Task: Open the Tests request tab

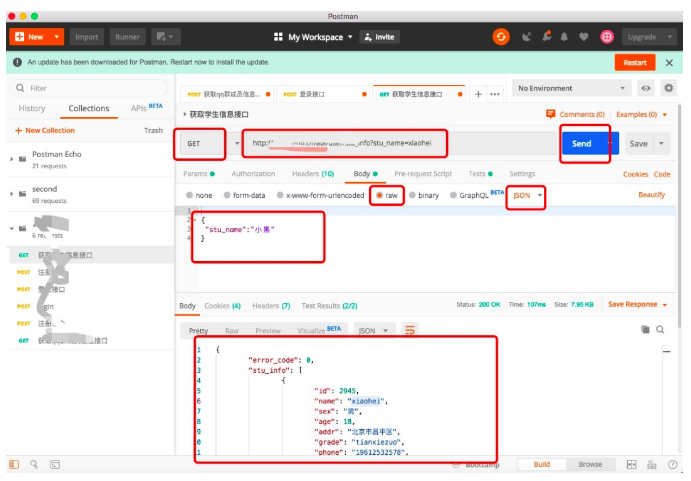Action: [x=480, y=174]
